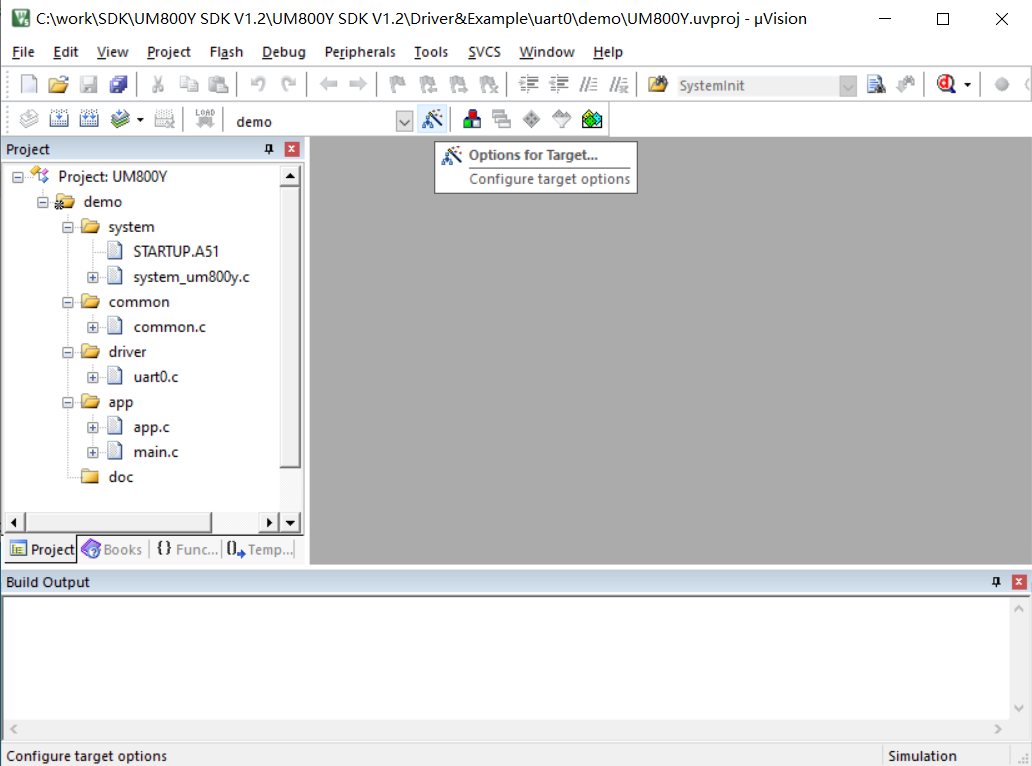
Task: Switch to the Books tab
Action: (113, 549)
